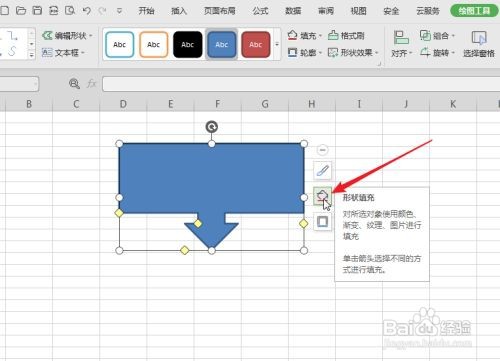Click inside the formula bar input

301,84
